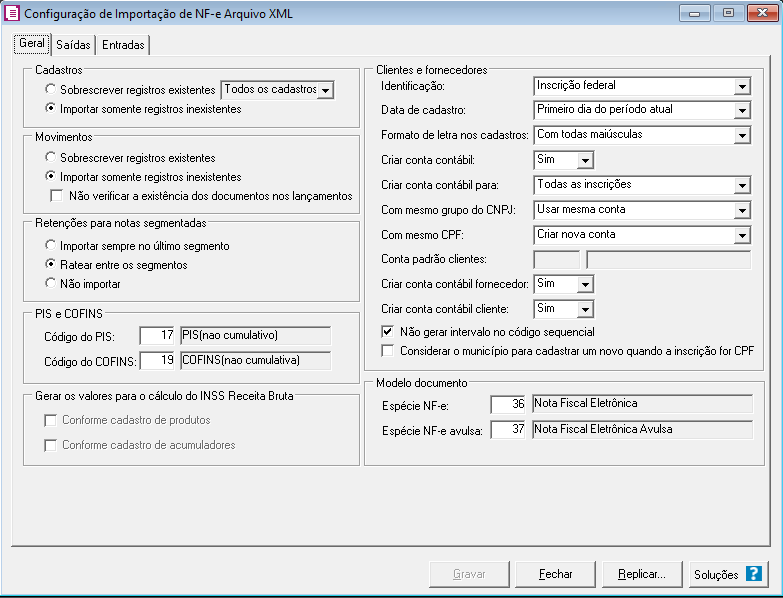This screenshot has width=783, height=598.
Task: Open the Data de cadastro dropdown
Action: [x=741, y=110]
